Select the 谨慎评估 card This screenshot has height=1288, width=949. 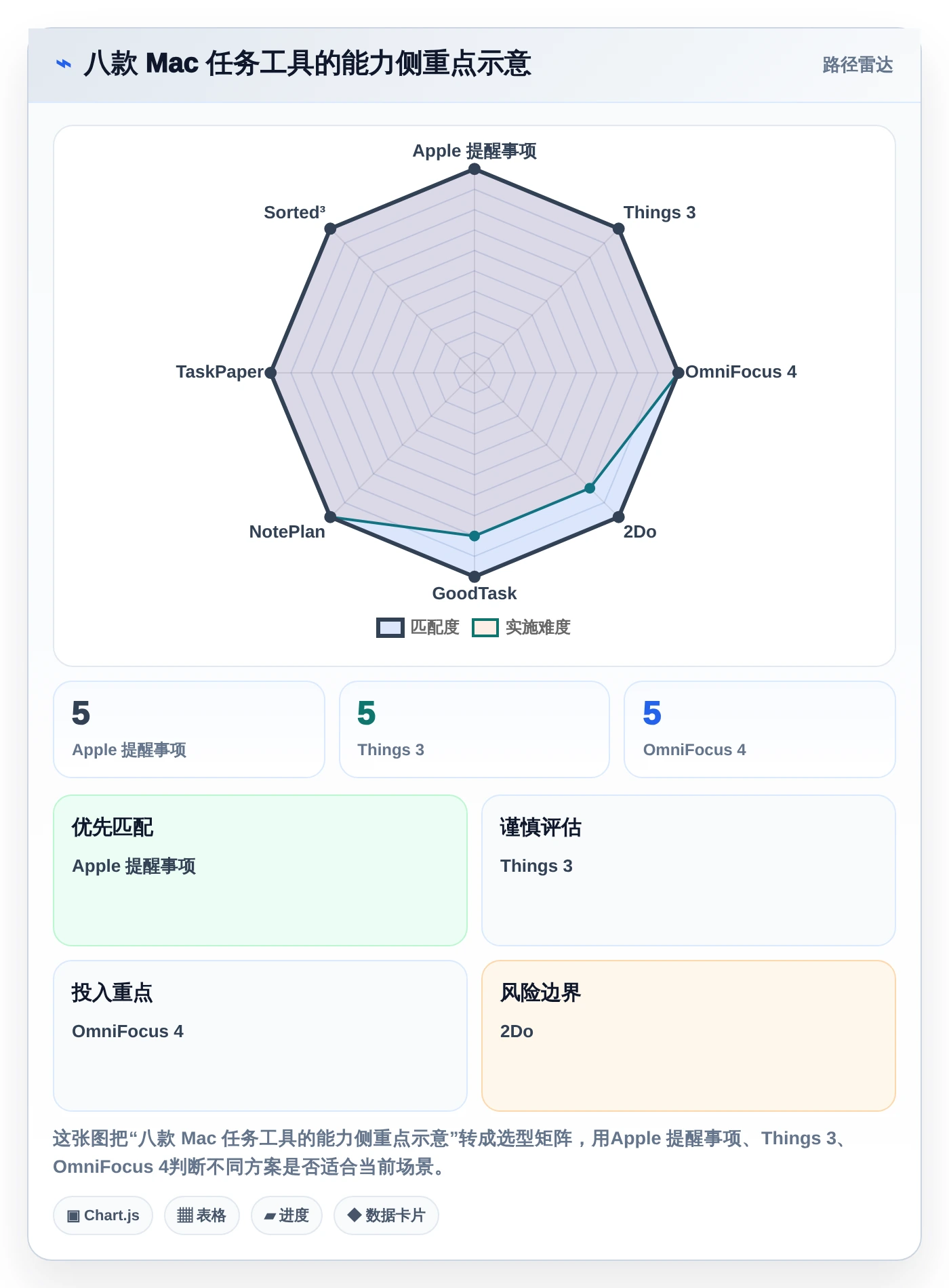pyautogui.click(x=689, y=870)
